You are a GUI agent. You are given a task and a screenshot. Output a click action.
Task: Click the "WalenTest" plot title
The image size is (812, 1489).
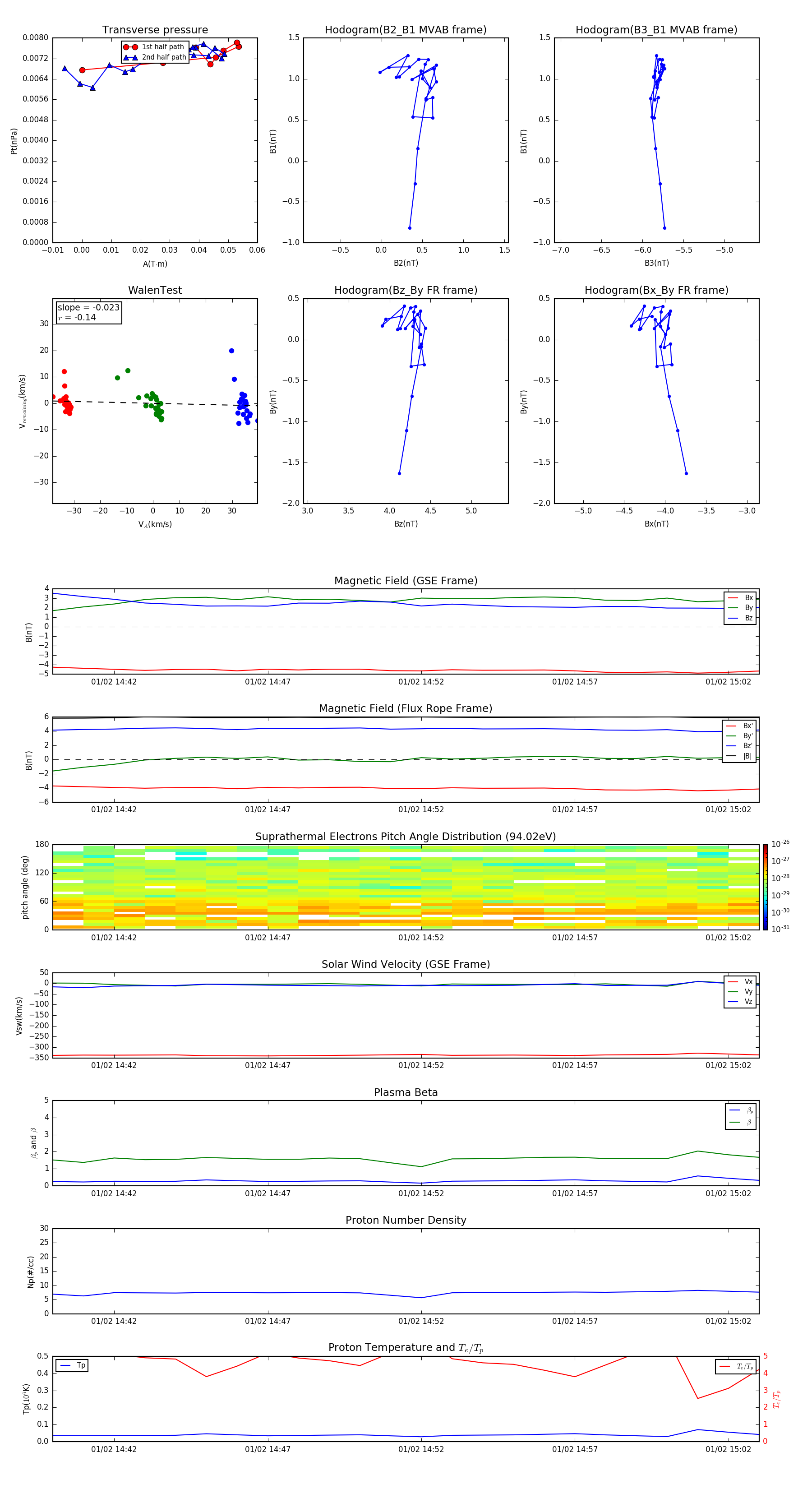tap(155, 290)
